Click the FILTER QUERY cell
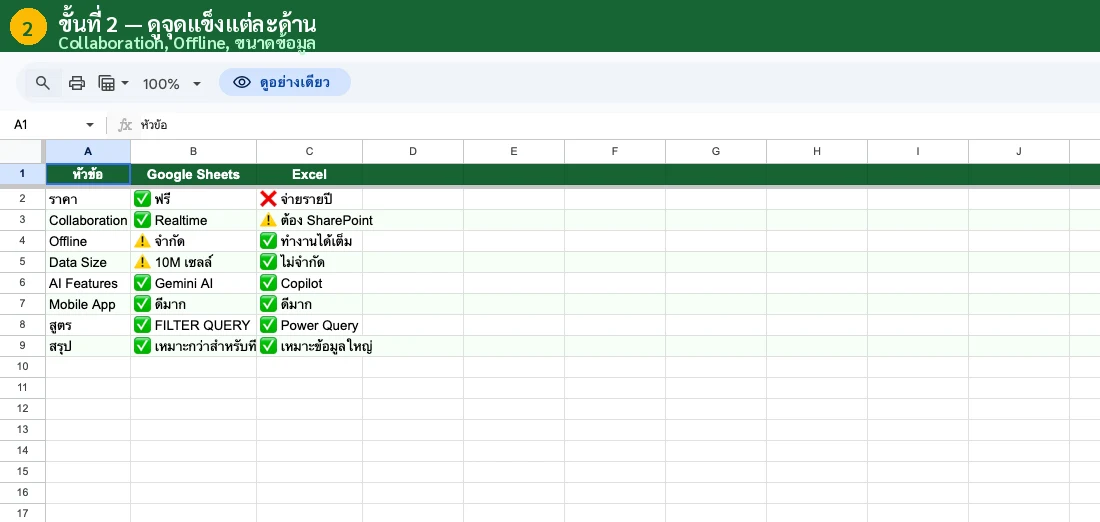 194,326
